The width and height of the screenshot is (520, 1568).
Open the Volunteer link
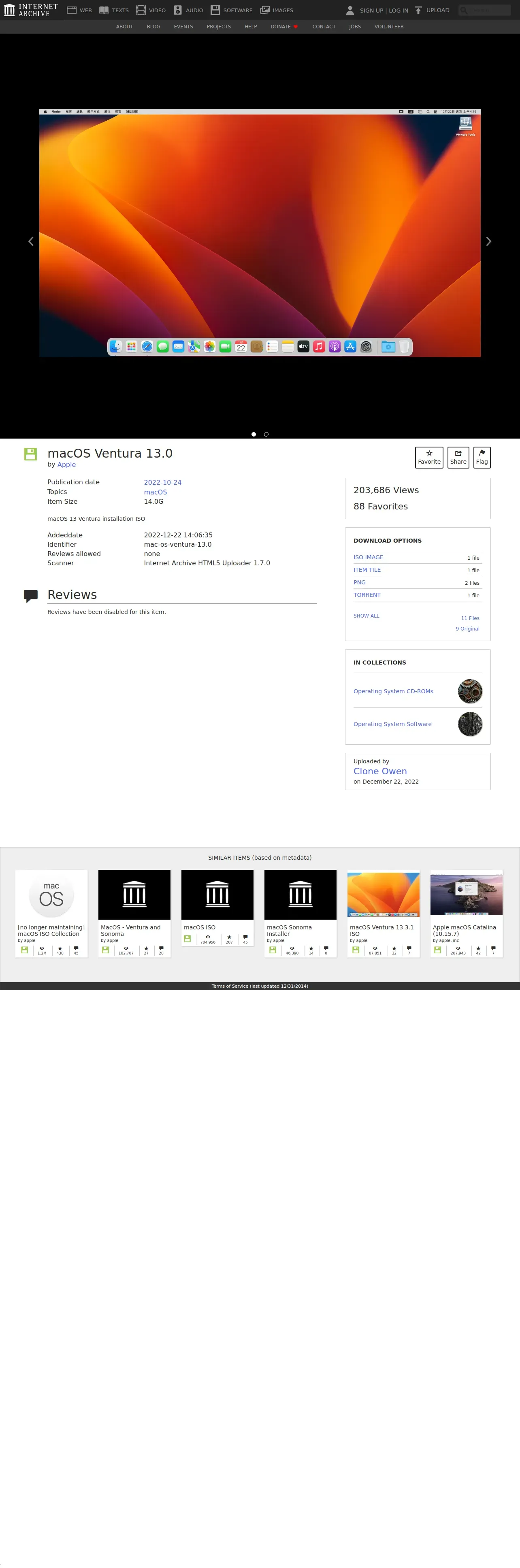coord(389,27)
